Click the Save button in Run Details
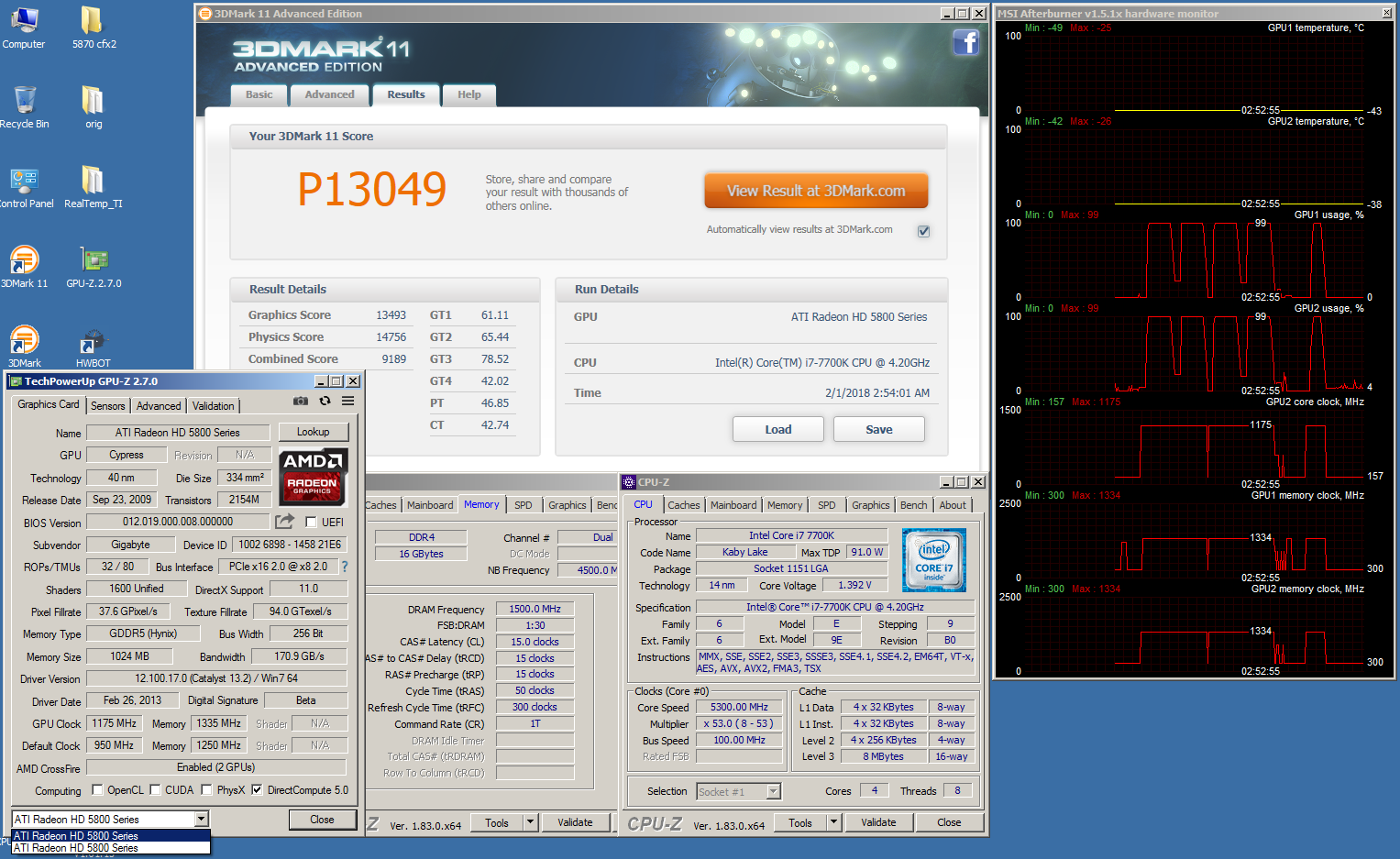The width and height of the screenshot is (1400, 859). pos(879,429)
